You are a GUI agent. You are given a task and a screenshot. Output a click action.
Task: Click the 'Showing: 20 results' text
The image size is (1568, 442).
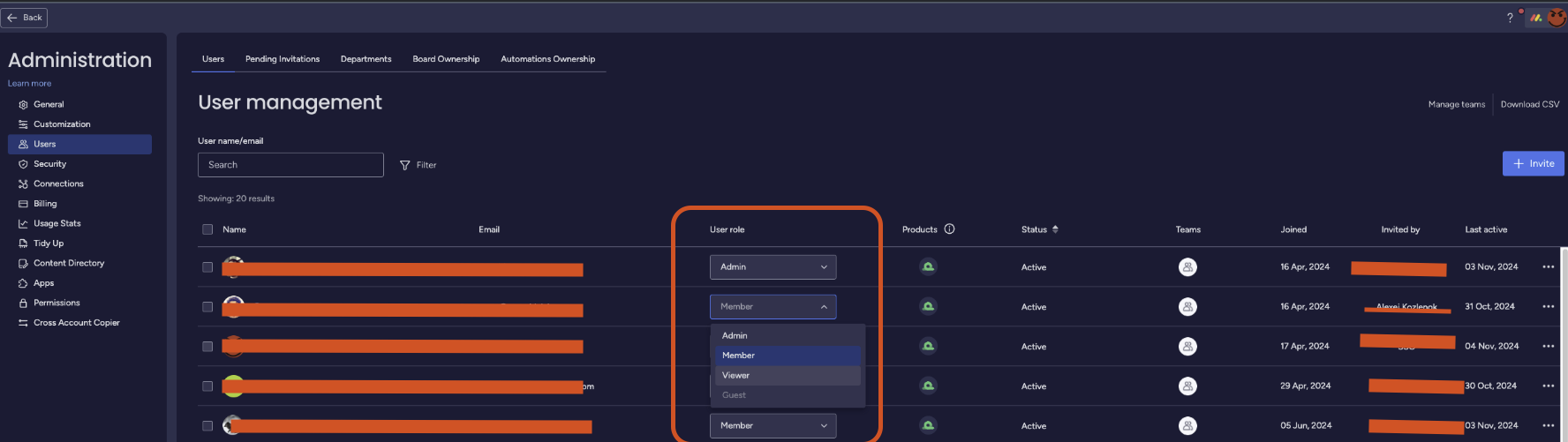(x=236, y=199)
